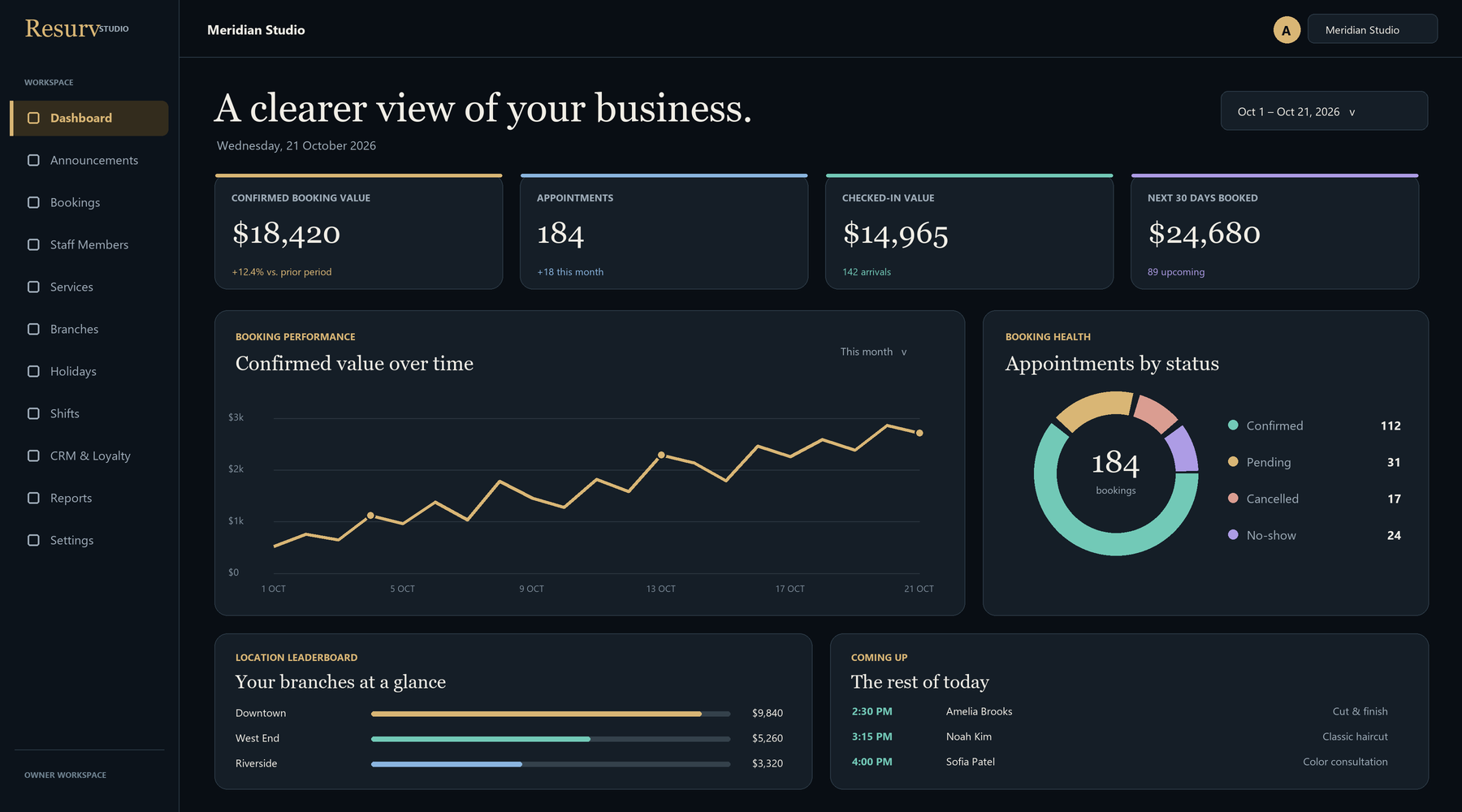Click the Holidays sidebar icon
The width and height of the screenshot is (1462, 812).
click(x=33, y=371)
